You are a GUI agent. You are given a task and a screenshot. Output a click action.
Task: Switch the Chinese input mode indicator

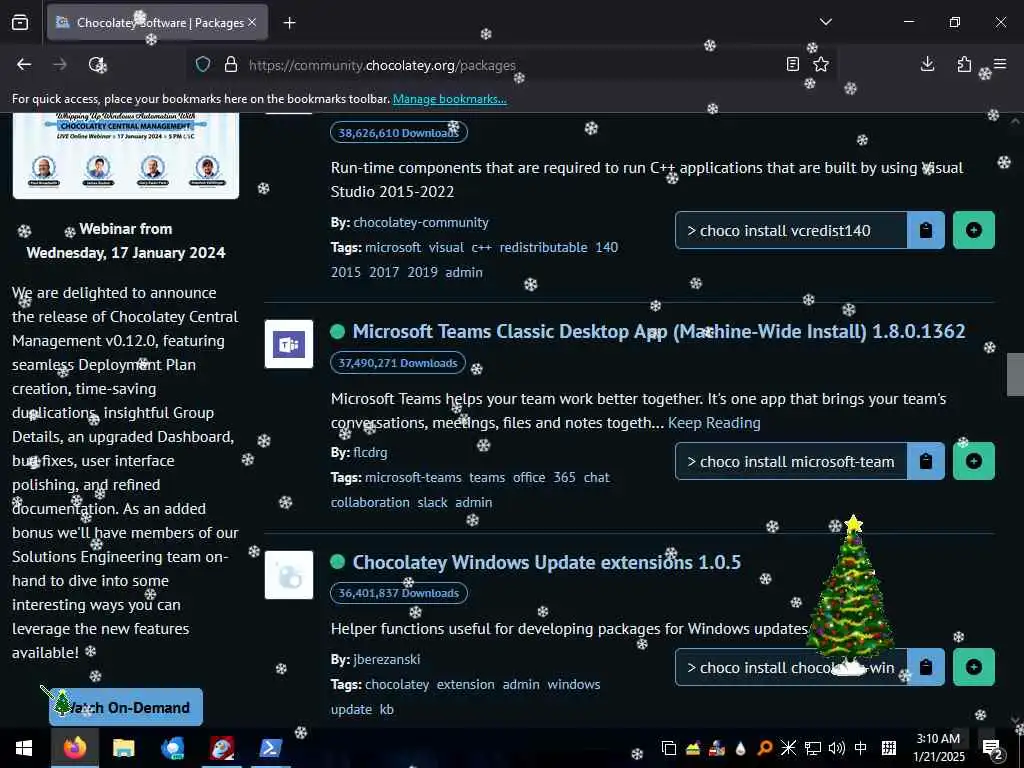pos(861,748)
